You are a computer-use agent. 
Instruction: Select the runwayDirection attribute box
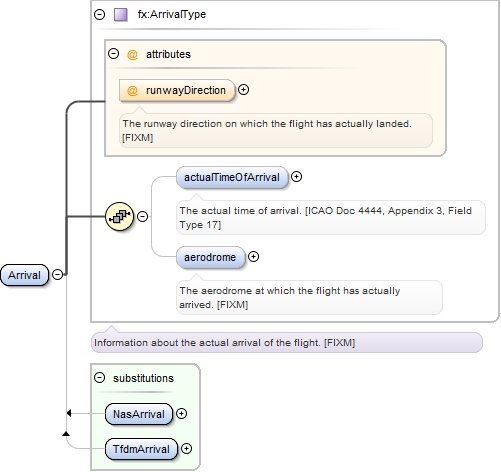(177, 90)
